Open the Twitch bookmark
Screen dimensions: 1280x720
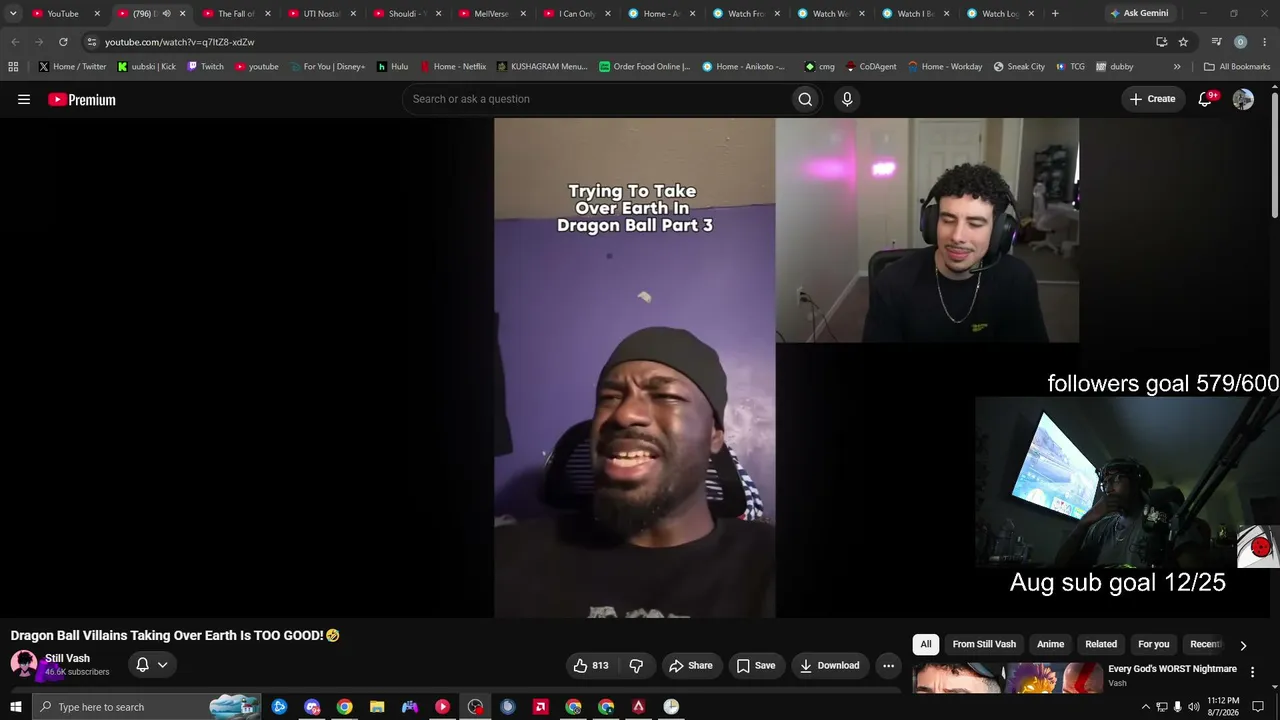[x=205, y=67]
